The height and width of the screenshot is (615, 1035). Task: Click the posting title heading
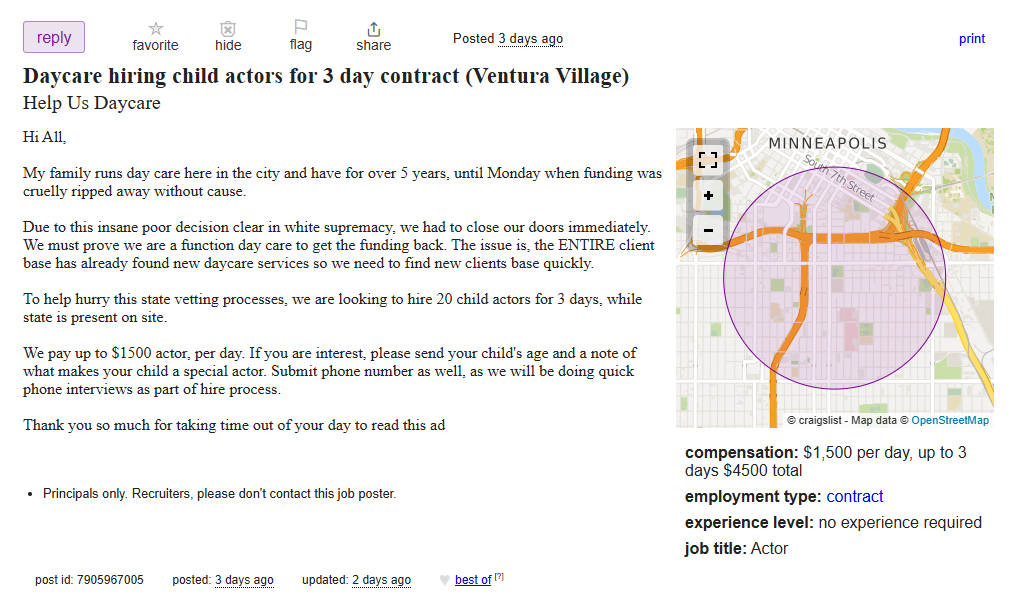(326, 77)
